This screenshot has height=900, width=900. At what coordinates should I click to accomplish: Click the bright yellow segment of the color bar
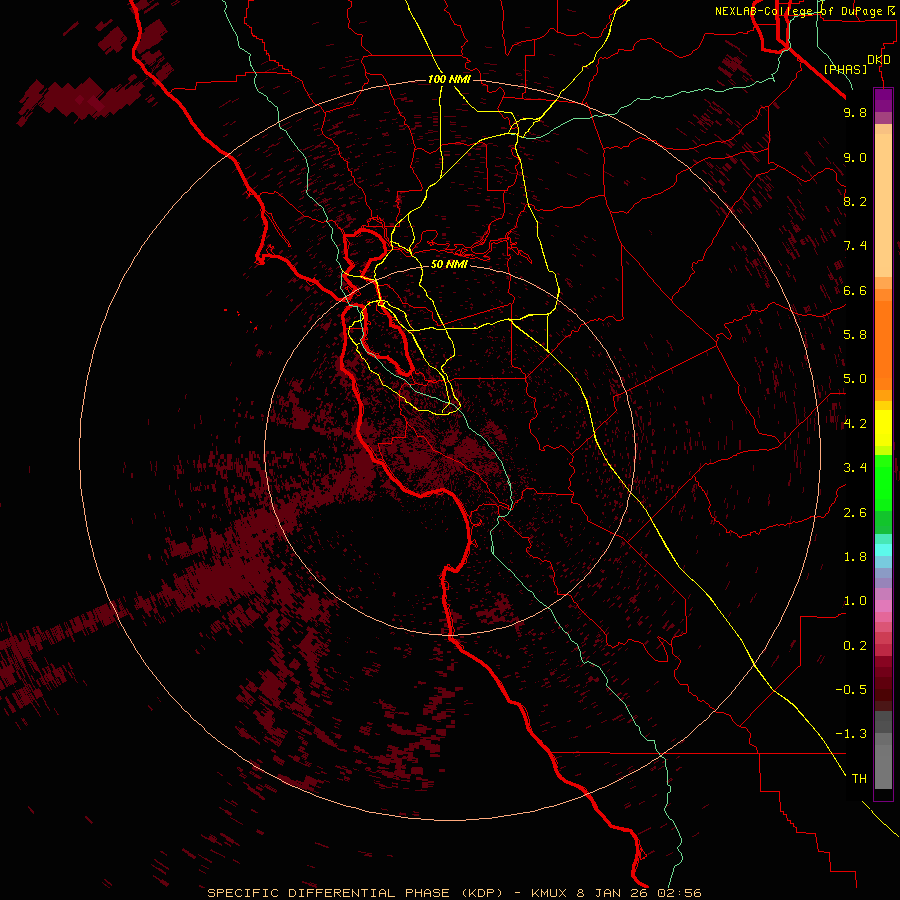[883, 428]
